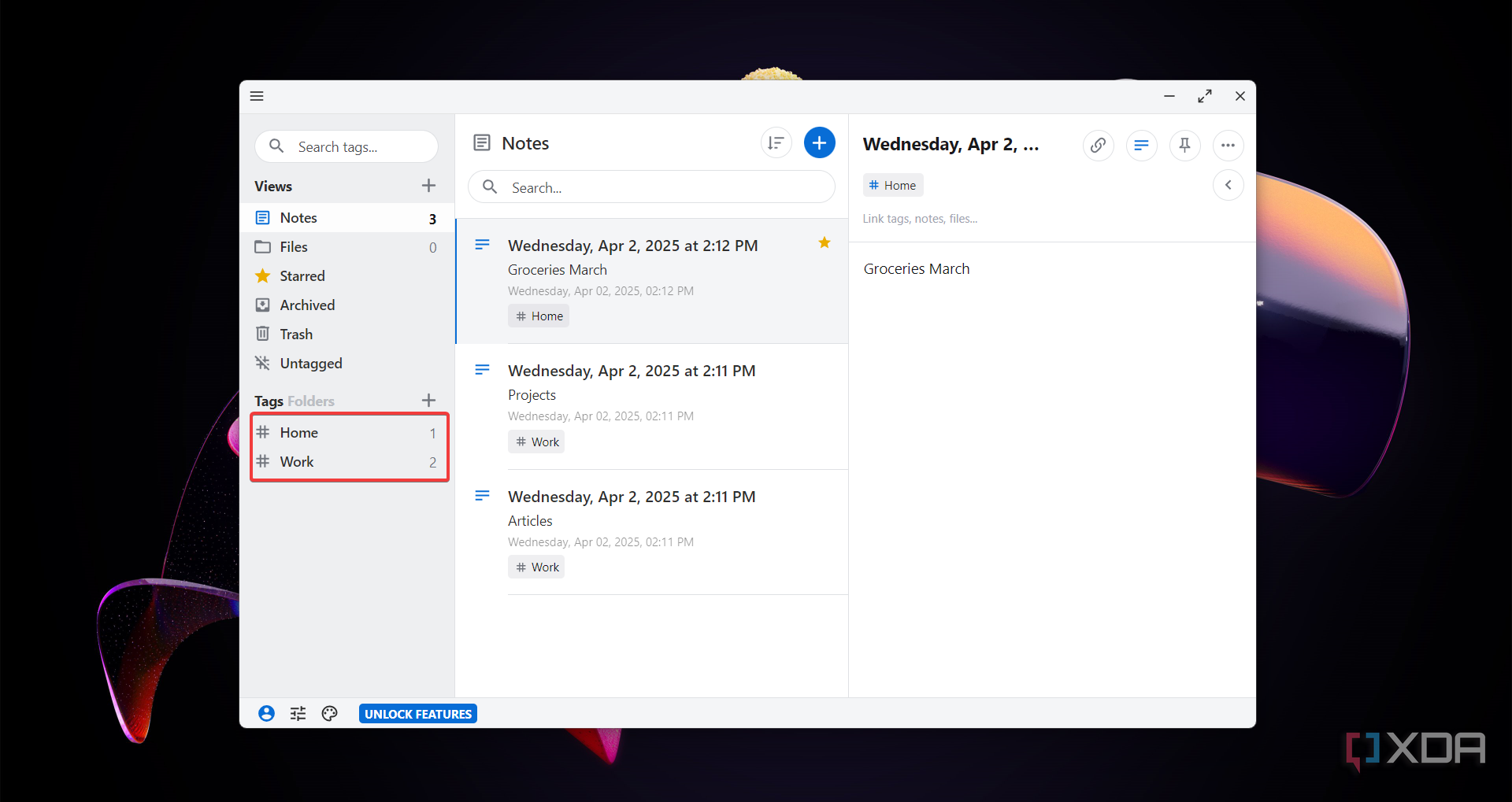
Task: Click Work tag chip on Projects note
Action: pos(536,442)
